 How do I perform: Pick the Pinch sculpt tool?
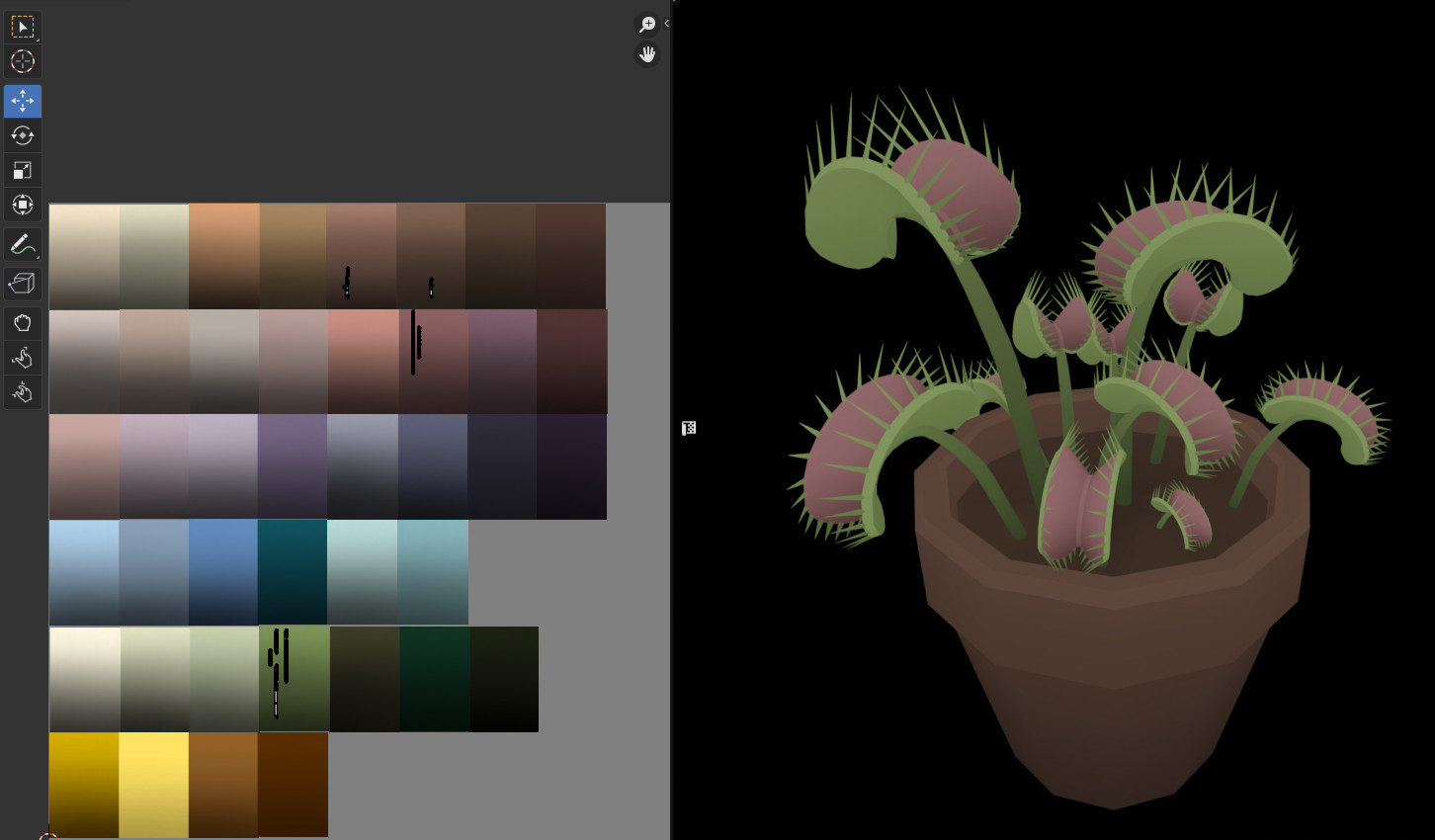pos(22,392)
